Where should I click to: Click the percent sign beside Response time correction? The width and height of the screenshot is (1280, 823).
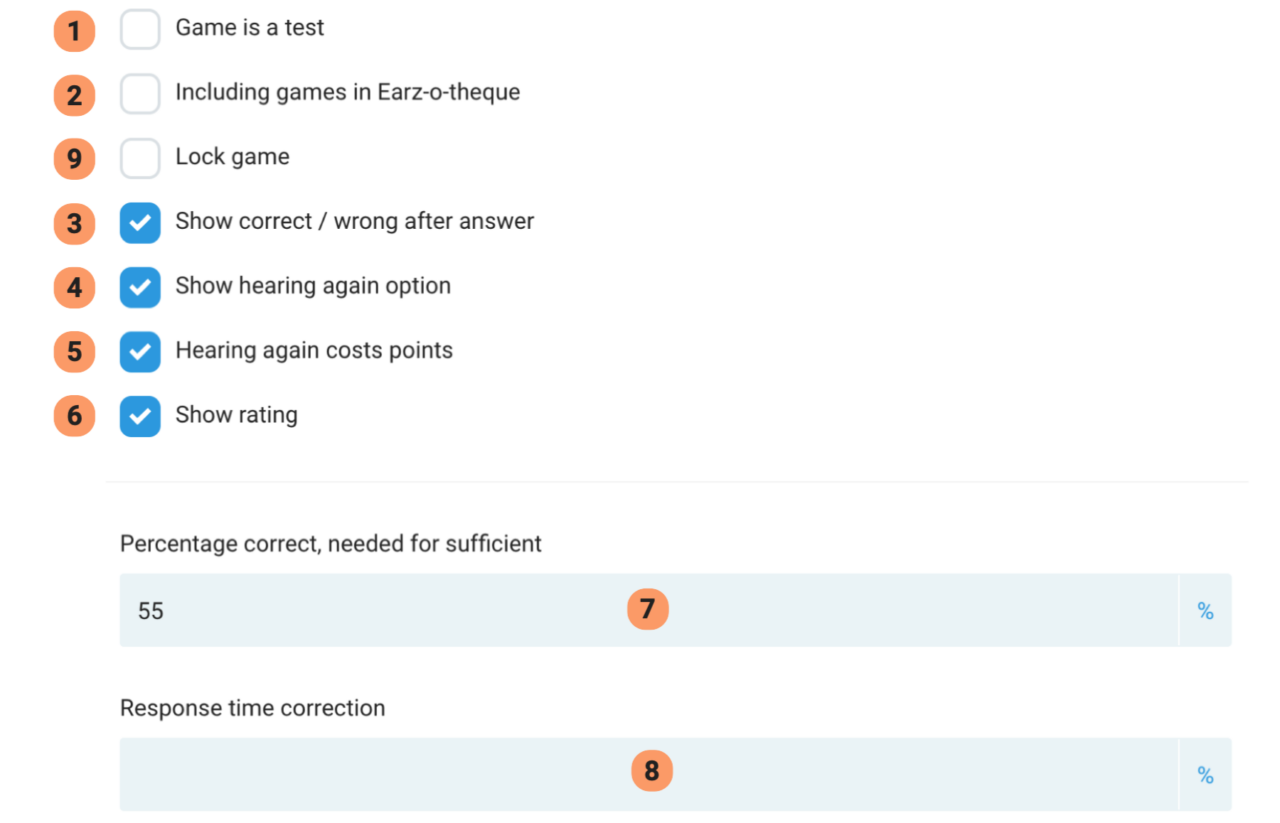click(1205, 775)
